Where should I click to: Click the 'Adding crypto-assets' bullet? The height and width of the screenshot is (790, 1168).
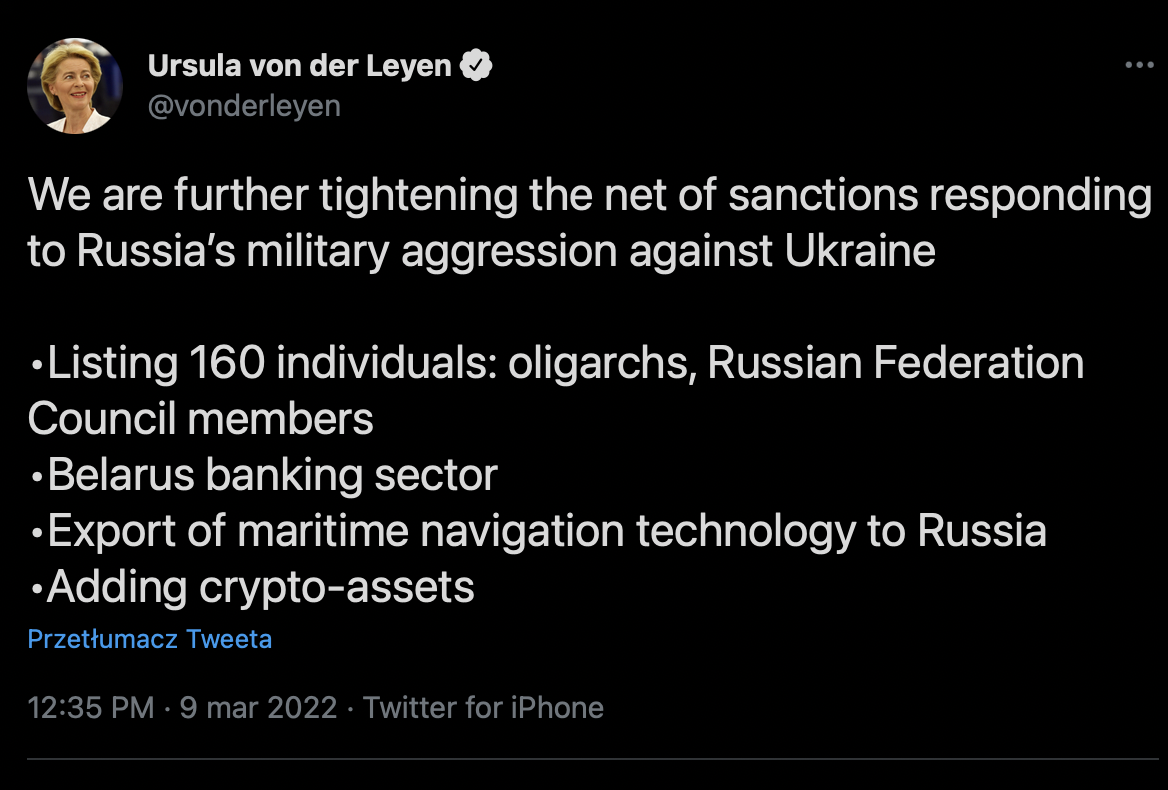[252, 587]
